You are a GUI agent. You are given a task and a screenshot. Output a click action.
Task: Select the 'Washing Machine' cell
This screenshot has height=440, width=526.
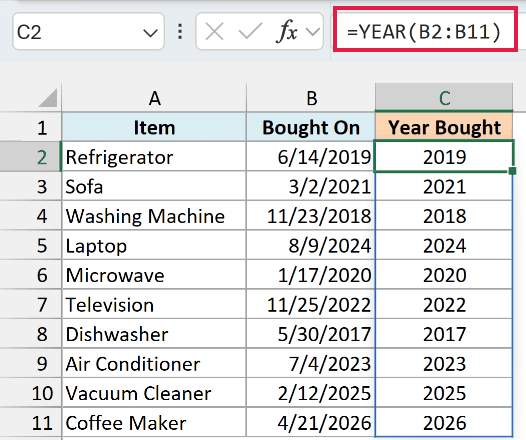tap(154, 216)
